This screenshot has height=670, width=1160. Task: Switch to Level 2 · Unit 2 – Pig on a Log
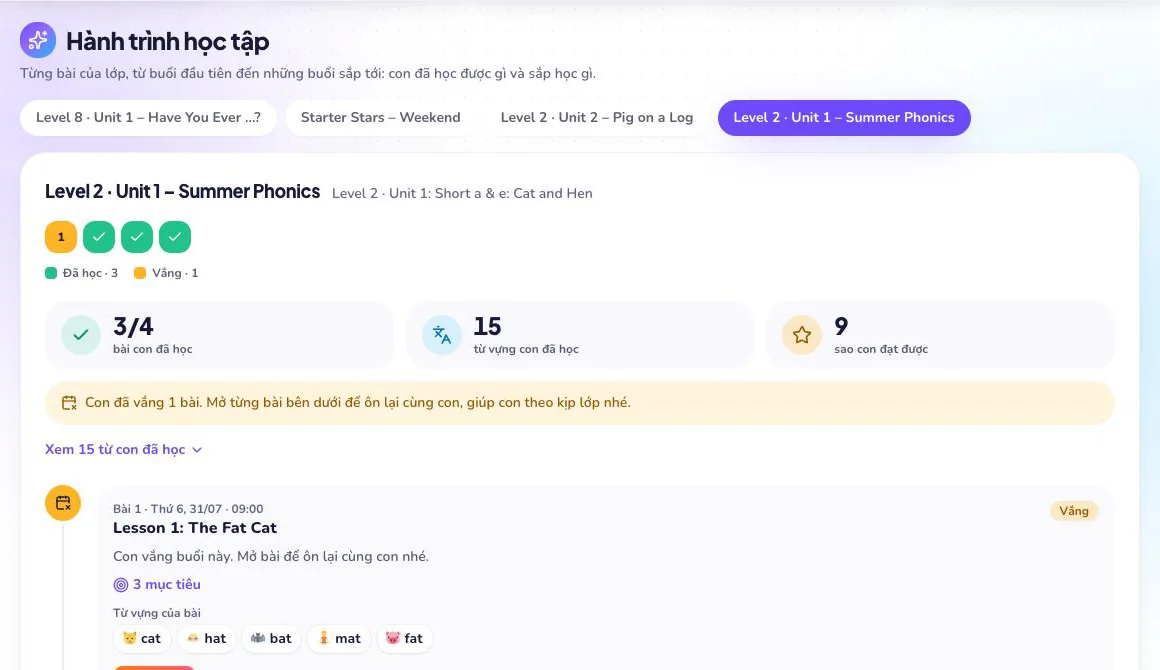(x=596, y=118)
